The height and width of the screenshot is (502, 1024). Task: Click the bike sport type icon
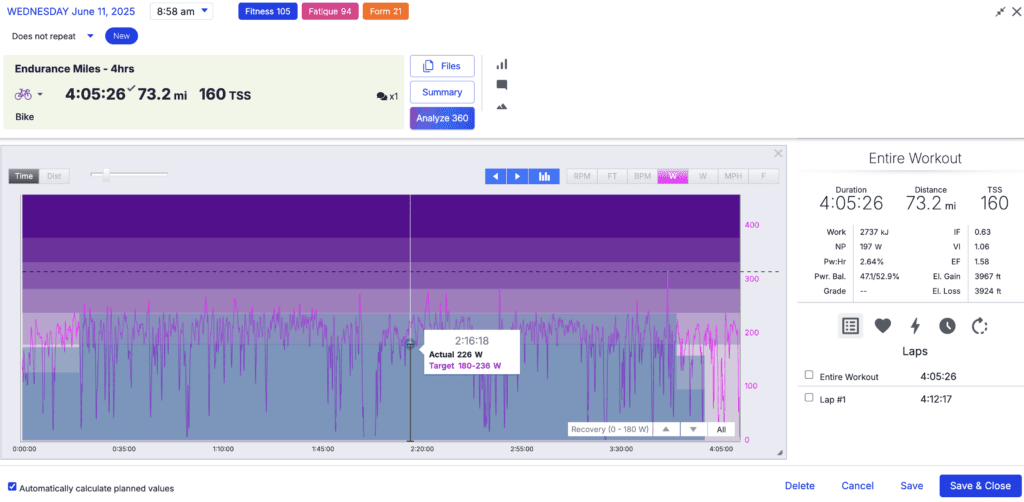23,95
